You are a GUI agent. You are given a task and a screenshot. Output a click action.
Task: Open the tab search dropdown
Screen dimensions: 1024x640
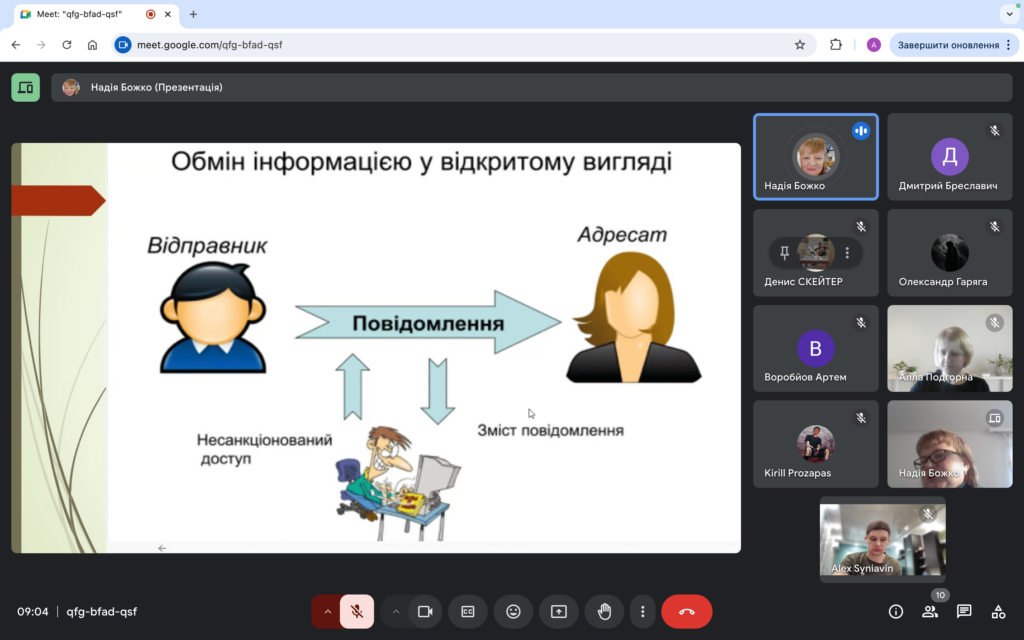(1010, 14)
